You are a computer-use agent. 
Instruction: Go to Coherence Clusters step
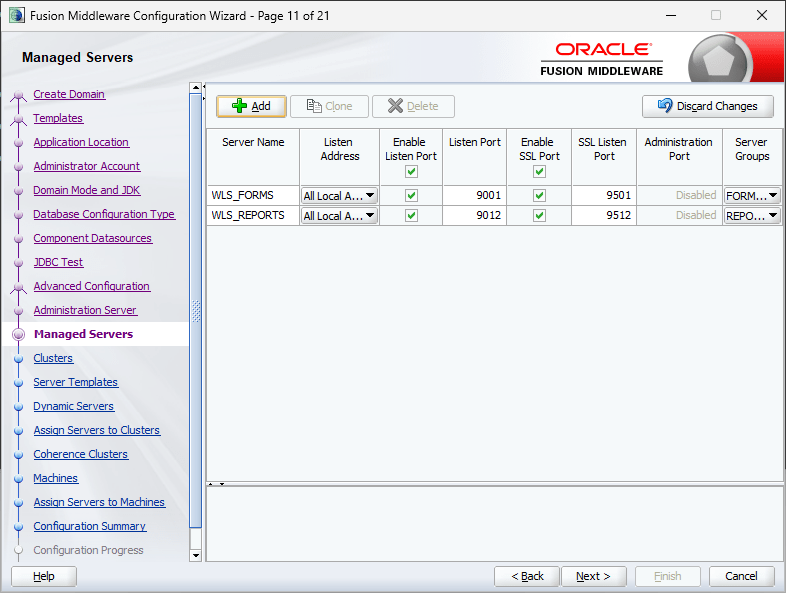[81, 455]
